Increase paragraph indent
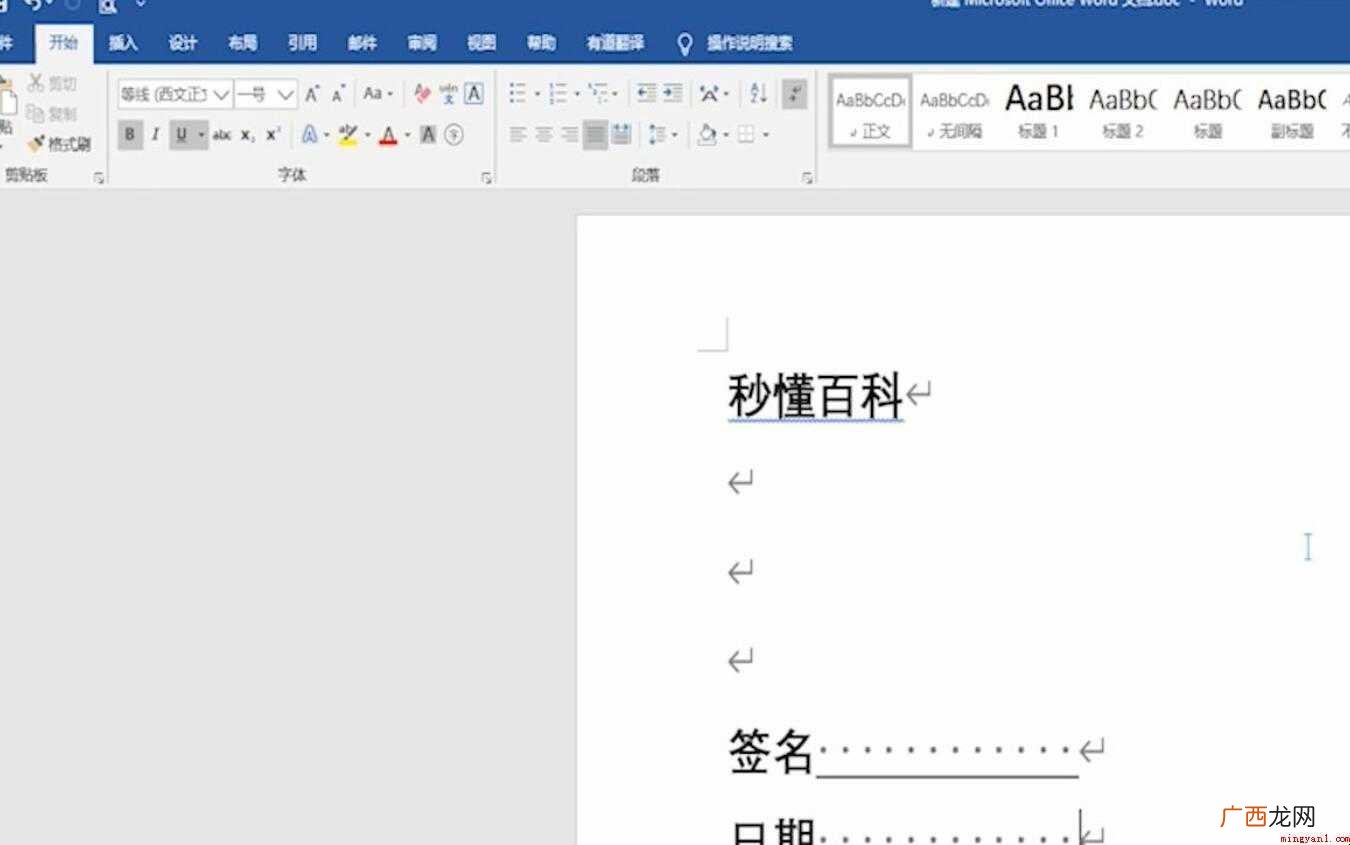 pos(673,94)
